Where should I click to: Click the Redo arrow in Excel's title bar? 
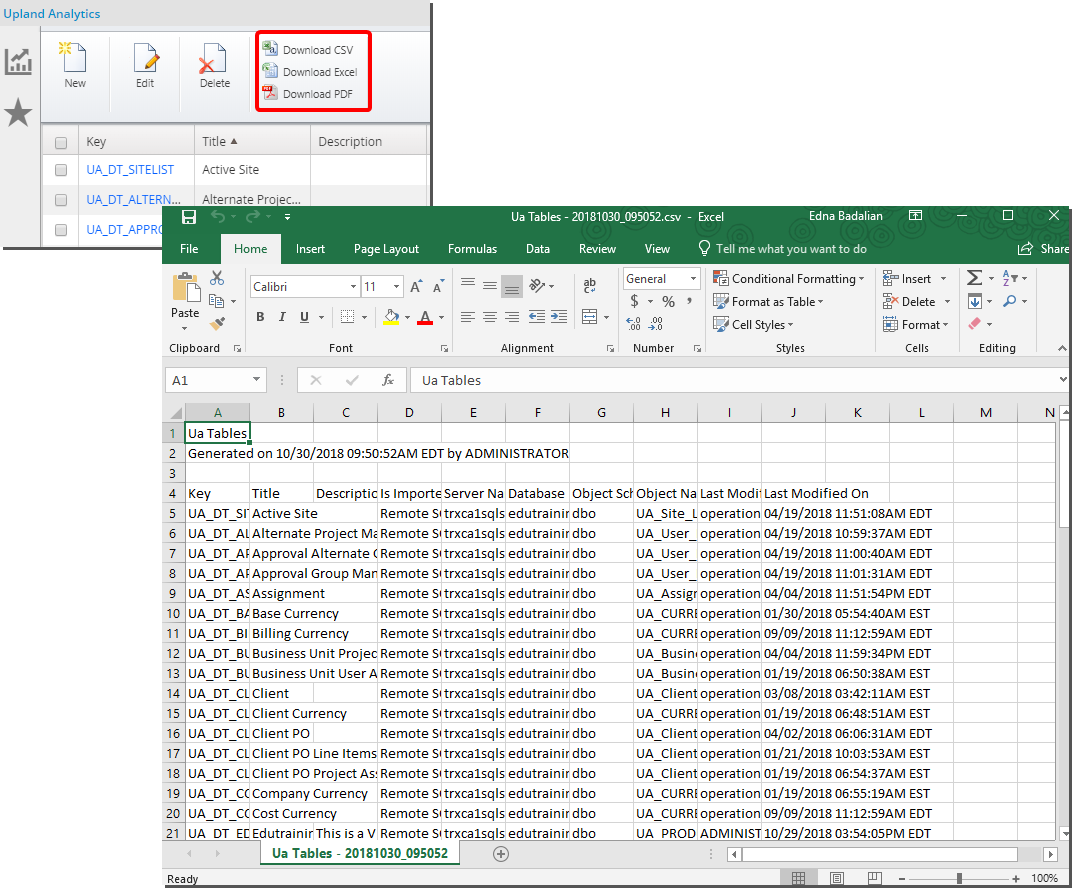coord(253,217)
